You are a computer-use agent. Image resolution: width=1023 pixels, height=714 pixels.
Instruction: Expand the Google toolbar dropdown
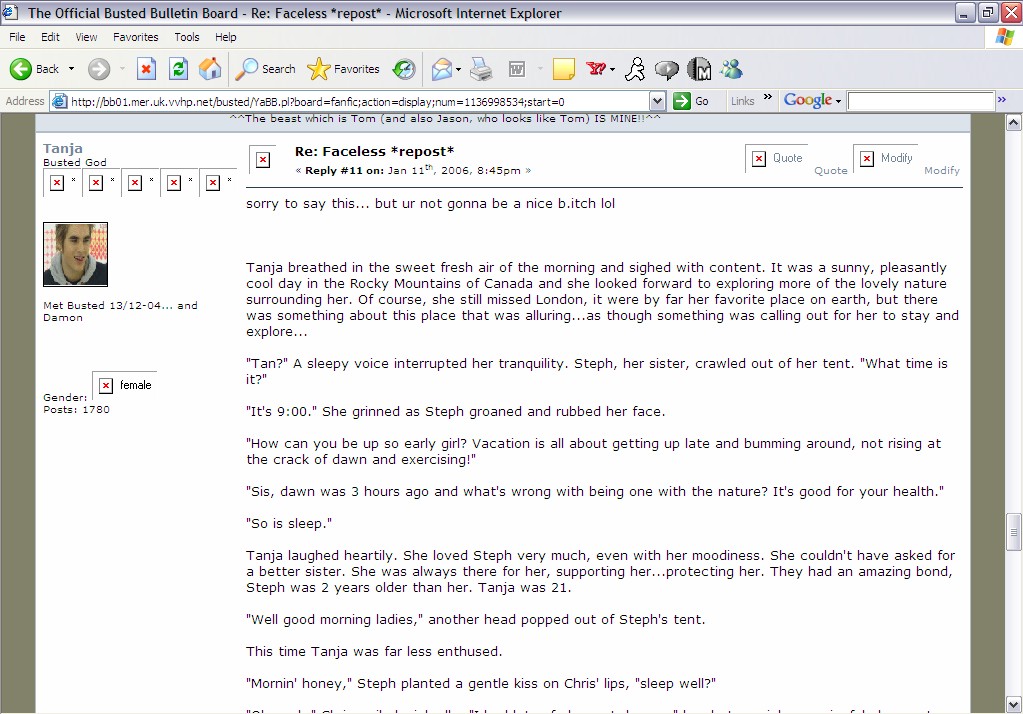[x=839, y=101]
